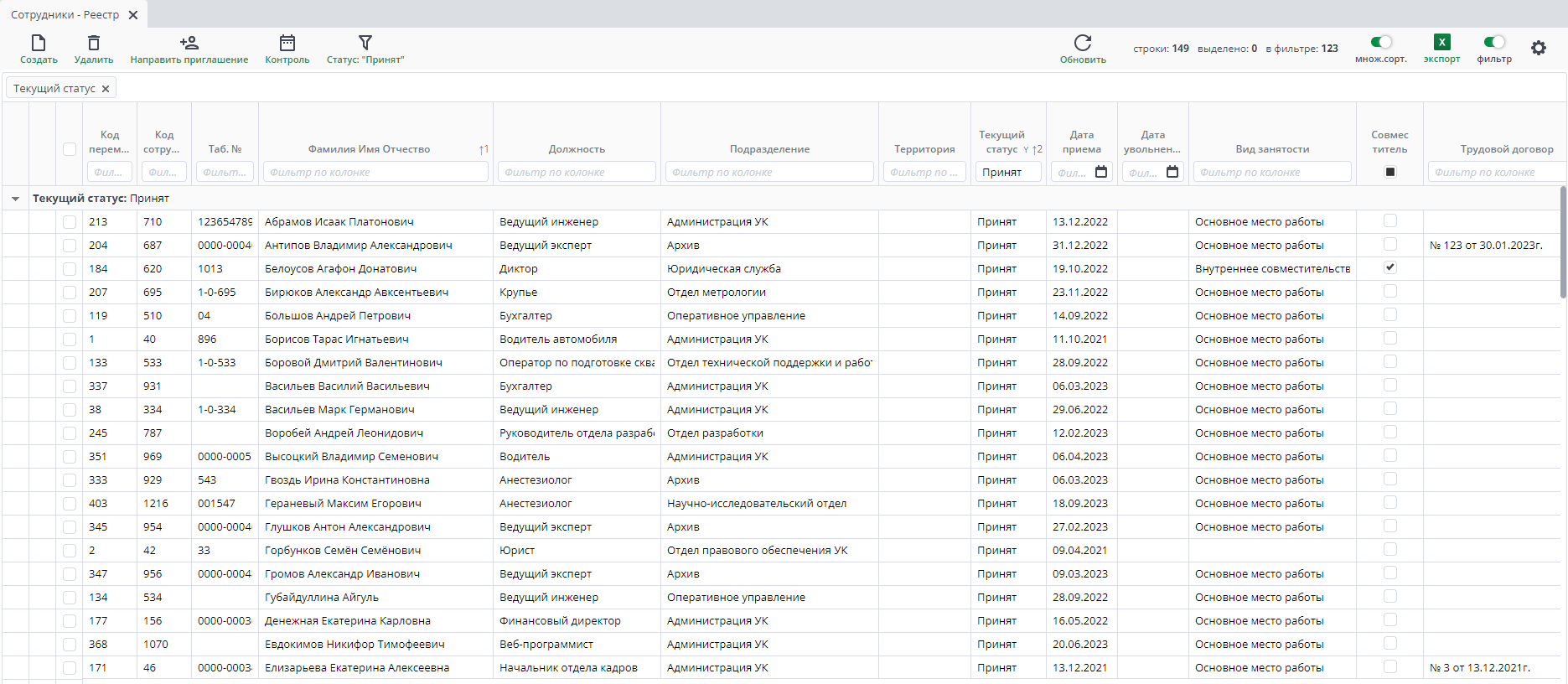Open the status filter funnel icon
Viewport: 1568px width, 684px height.
click(x=365, y=43)
